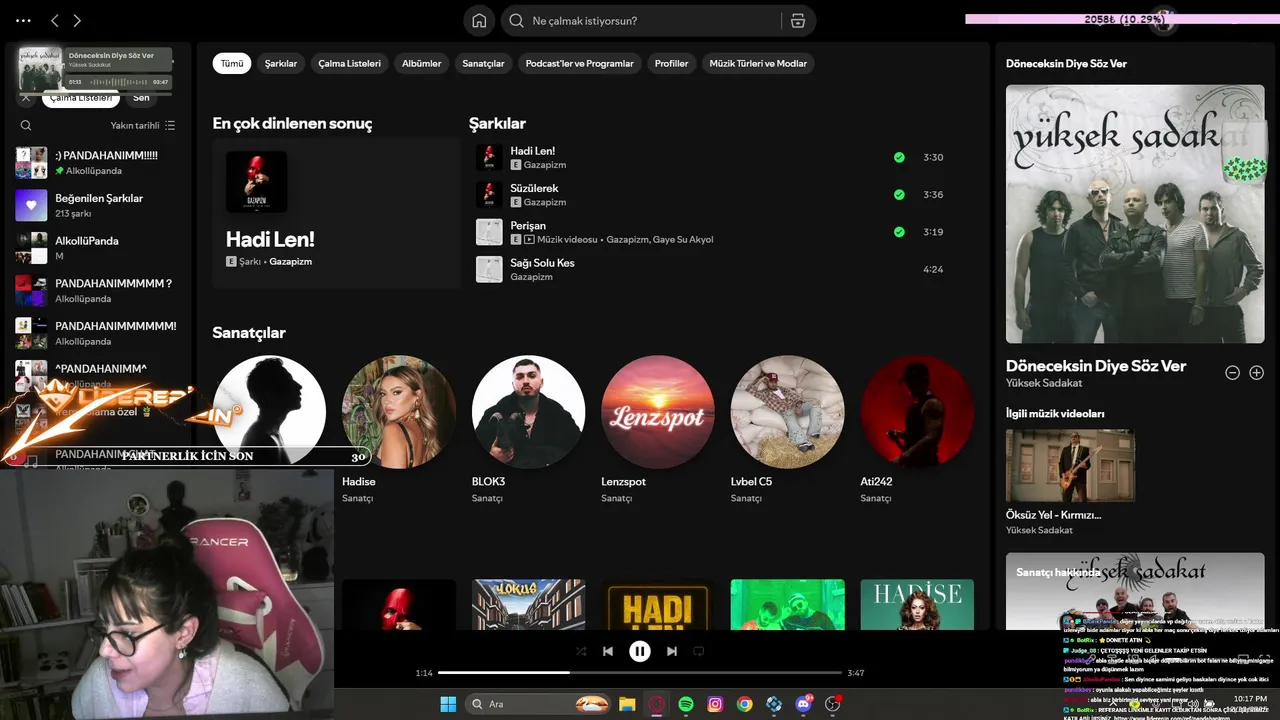Play the Sağı Solu Kes song row

712,269
